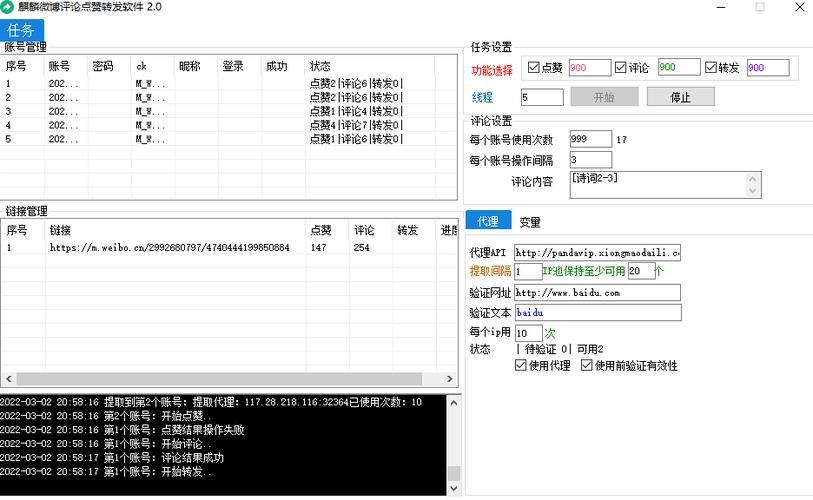Click the 147 likes cell

click(318, 248)
